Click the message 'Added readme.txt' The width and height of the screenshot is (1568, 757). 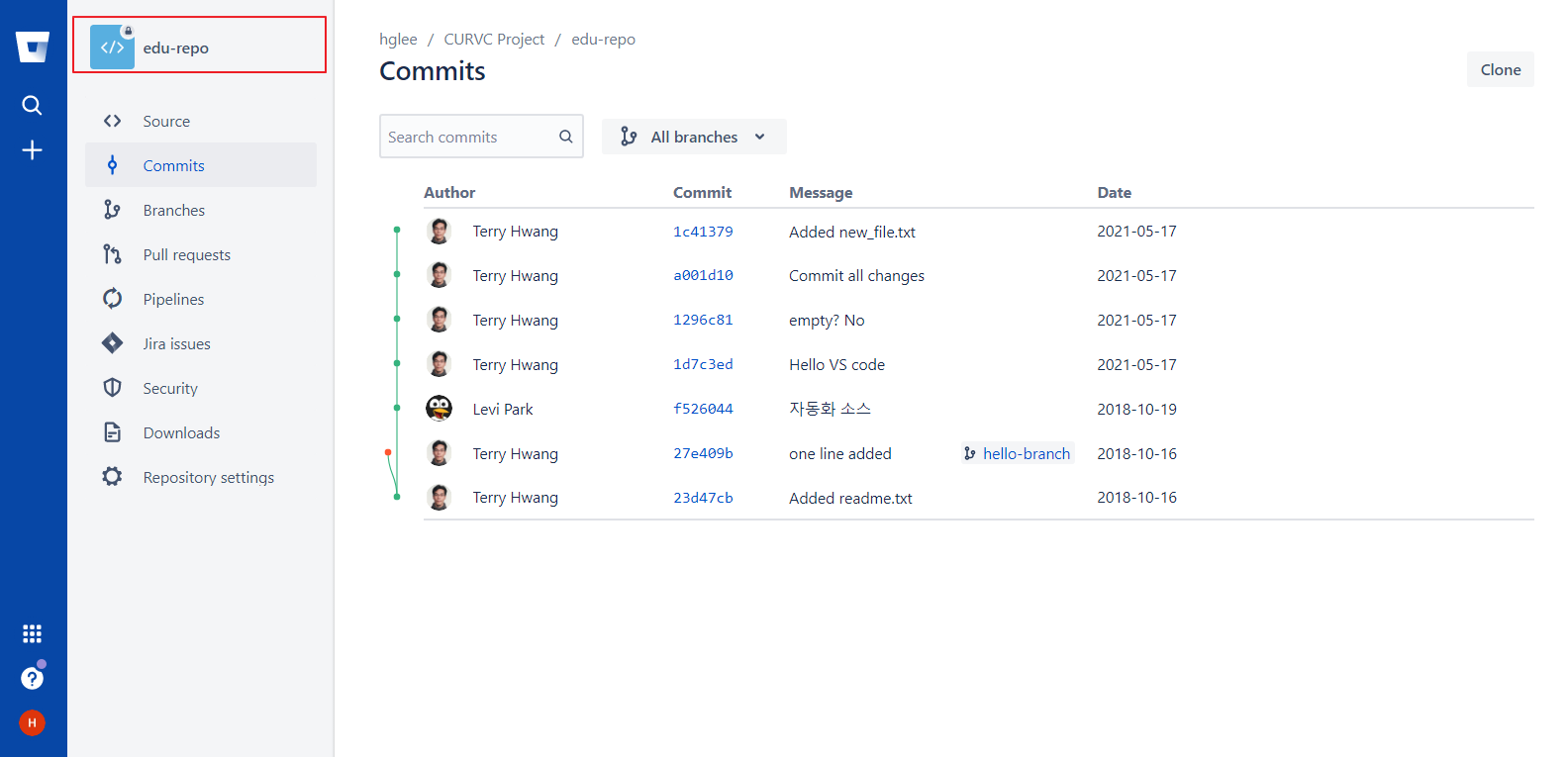[850, 498]
